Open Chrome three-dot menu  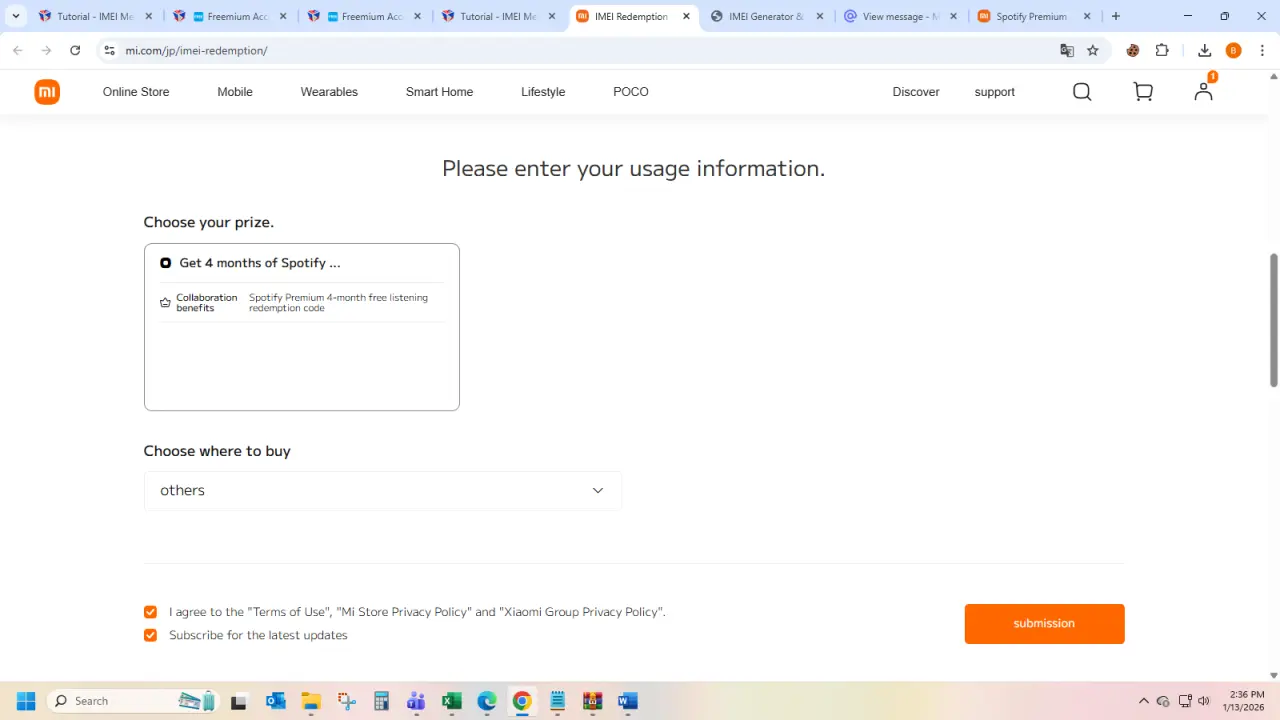pos(1263,50)
